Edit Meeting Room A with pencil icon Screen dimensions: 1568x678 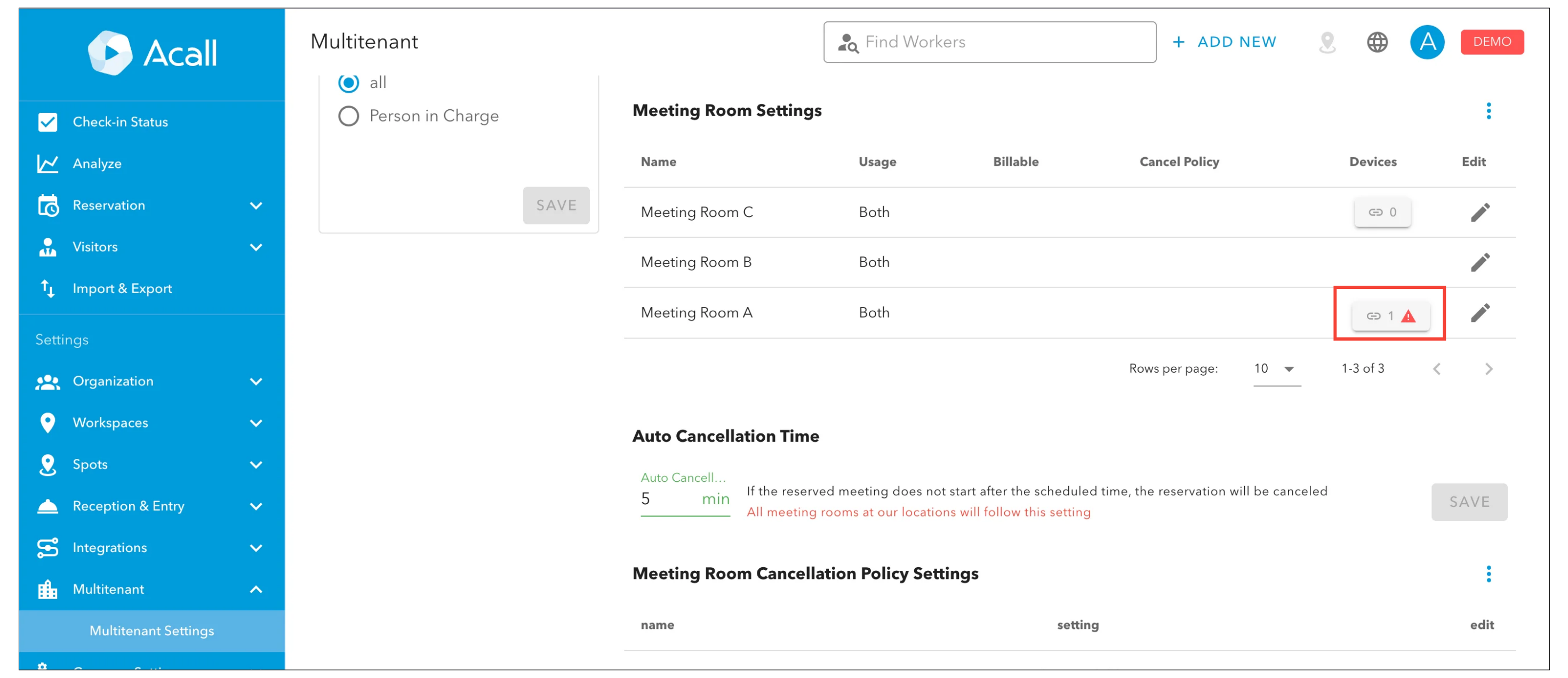(x=1480, y=312)
